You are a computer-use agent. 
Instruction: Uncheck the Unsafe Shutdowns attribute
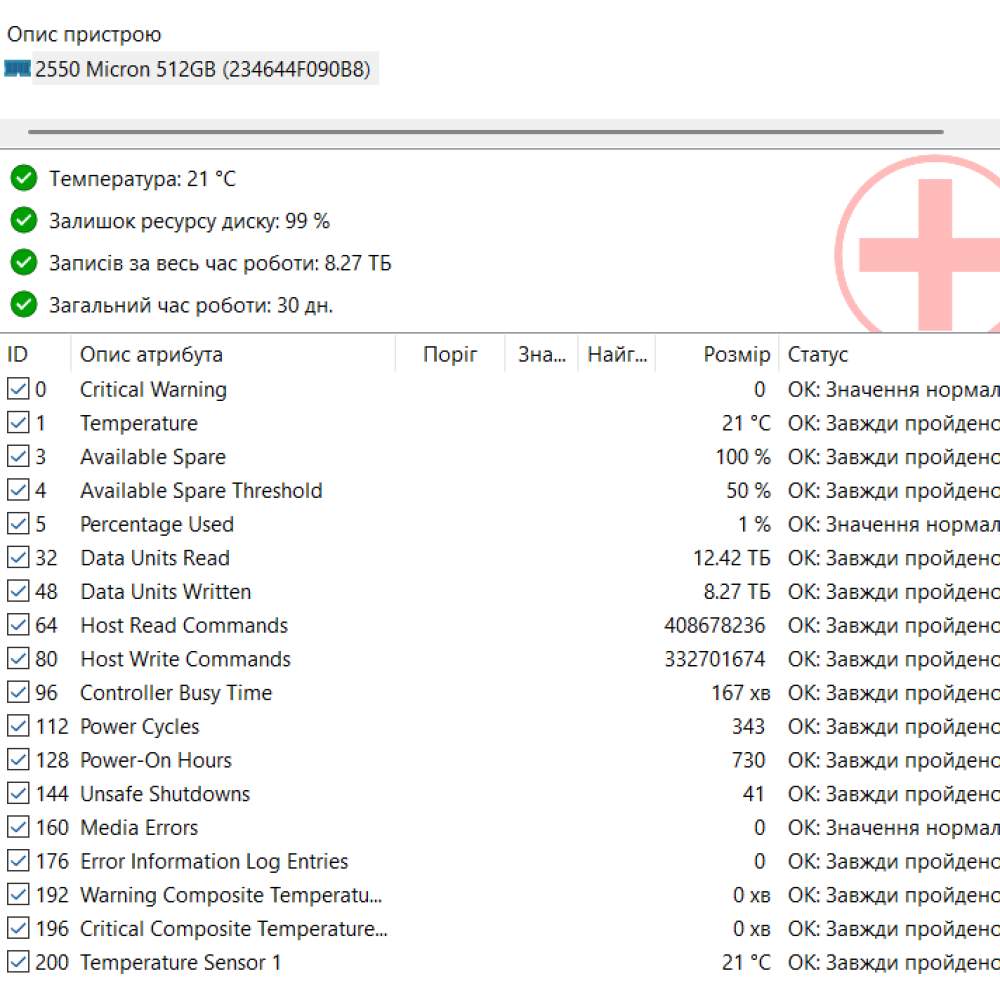tap(18, 793)
